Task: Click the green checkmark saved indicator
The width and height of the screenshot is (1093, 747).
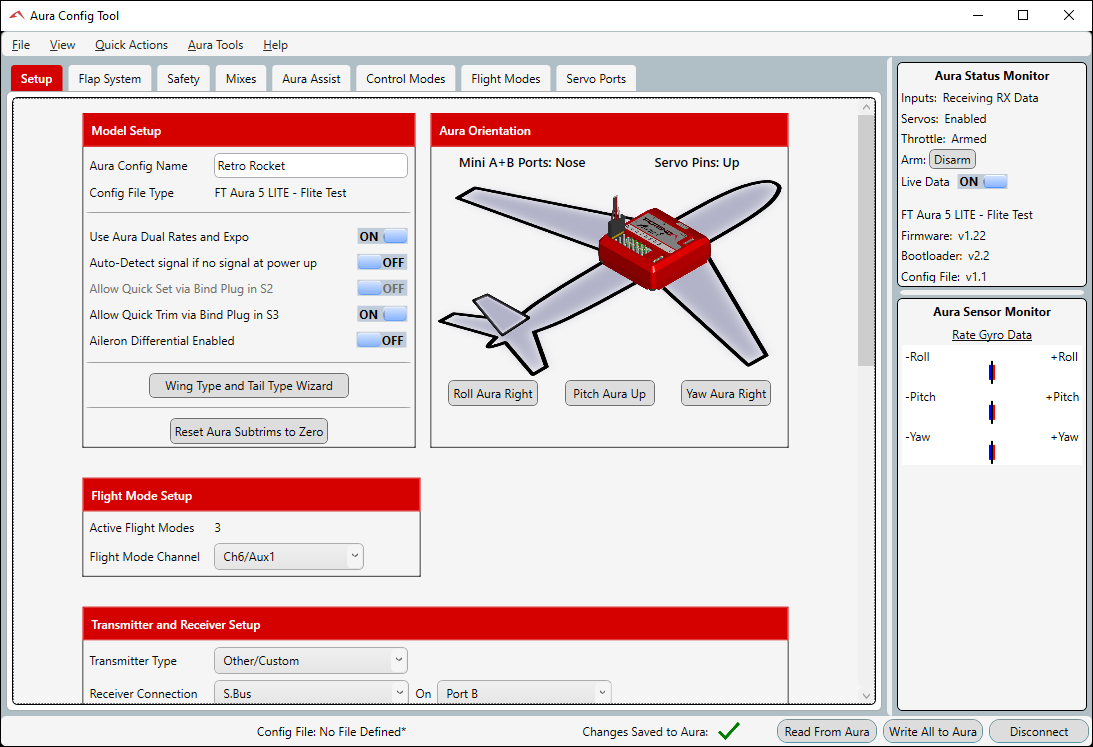Action: [x=729, y=731]
